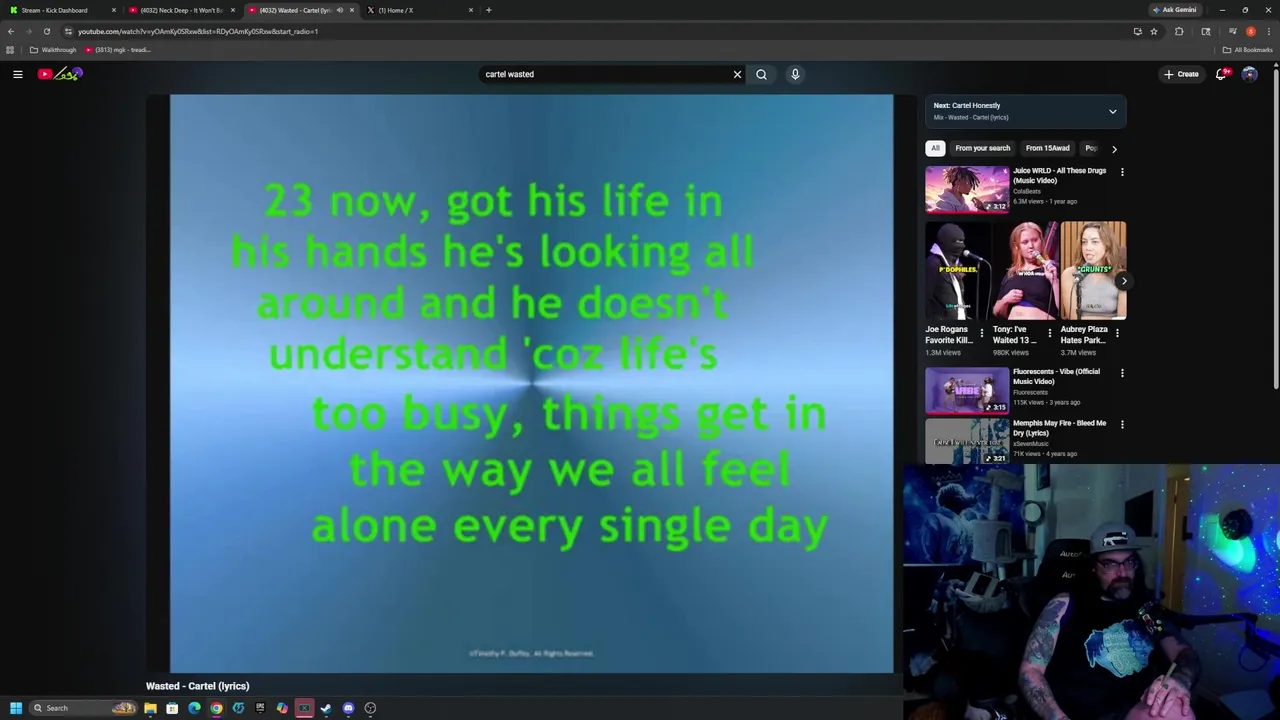Open a new browser tab

pos(488,10)
